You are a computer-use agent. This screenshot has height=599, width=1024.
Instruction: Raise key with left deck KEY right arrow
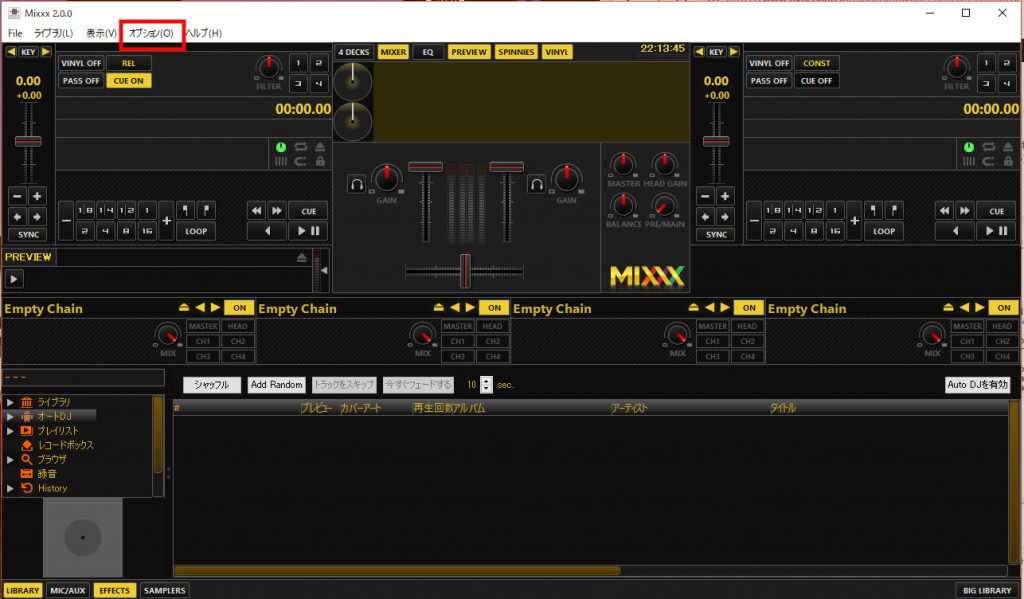click(46, 52)
